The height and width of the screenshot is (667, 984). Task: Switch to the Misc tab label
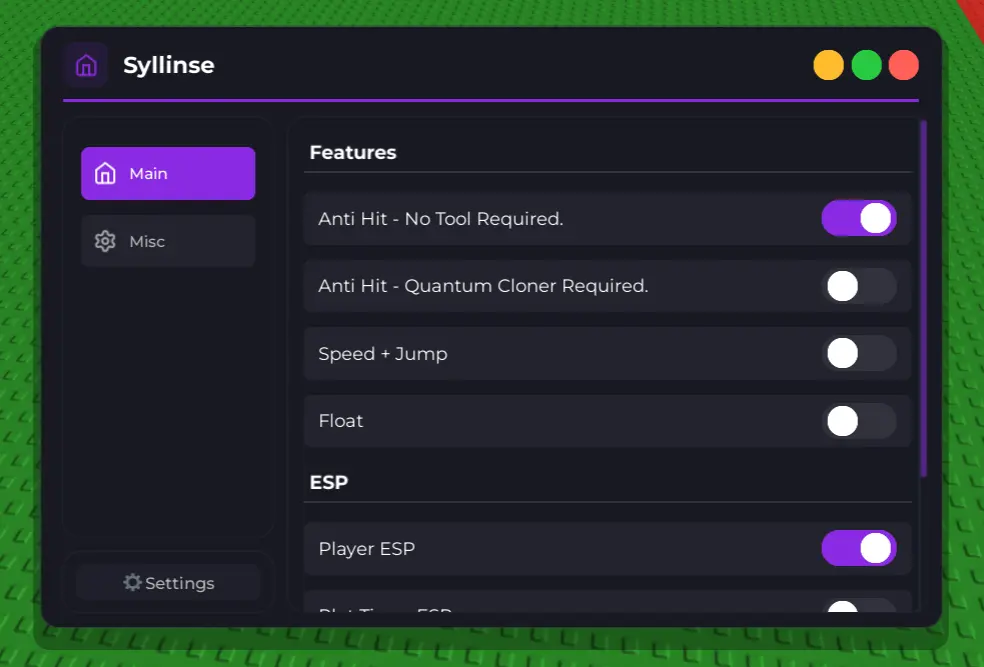coord(147,241)
